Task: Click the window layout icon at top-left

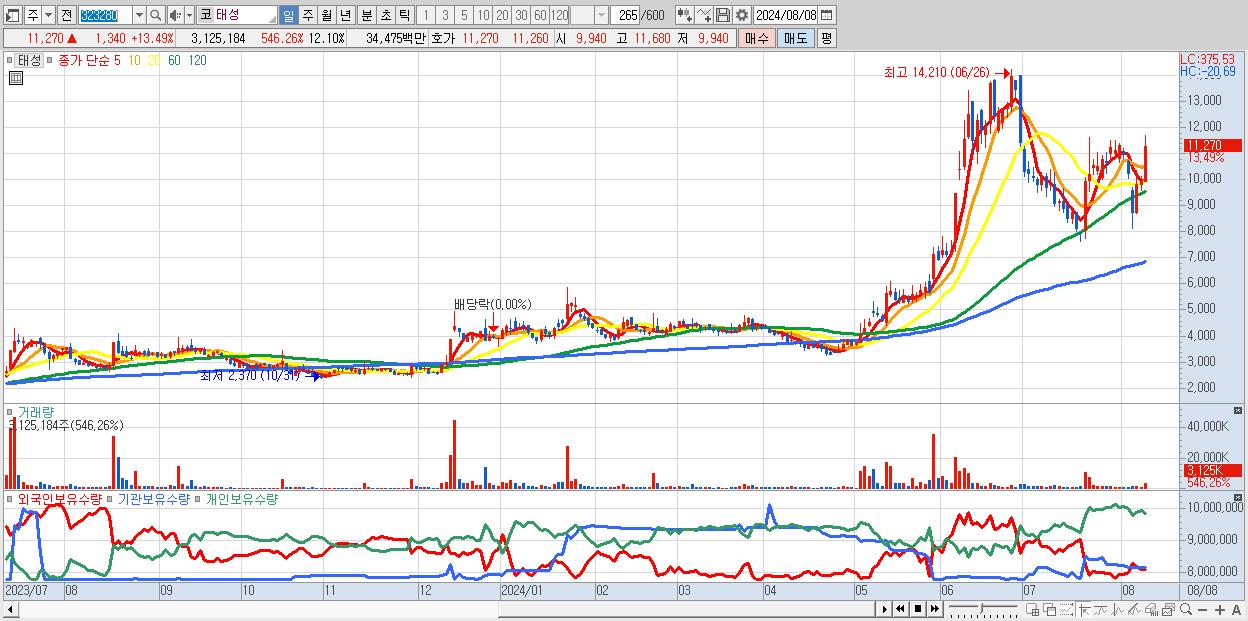Action: point(13,15)
